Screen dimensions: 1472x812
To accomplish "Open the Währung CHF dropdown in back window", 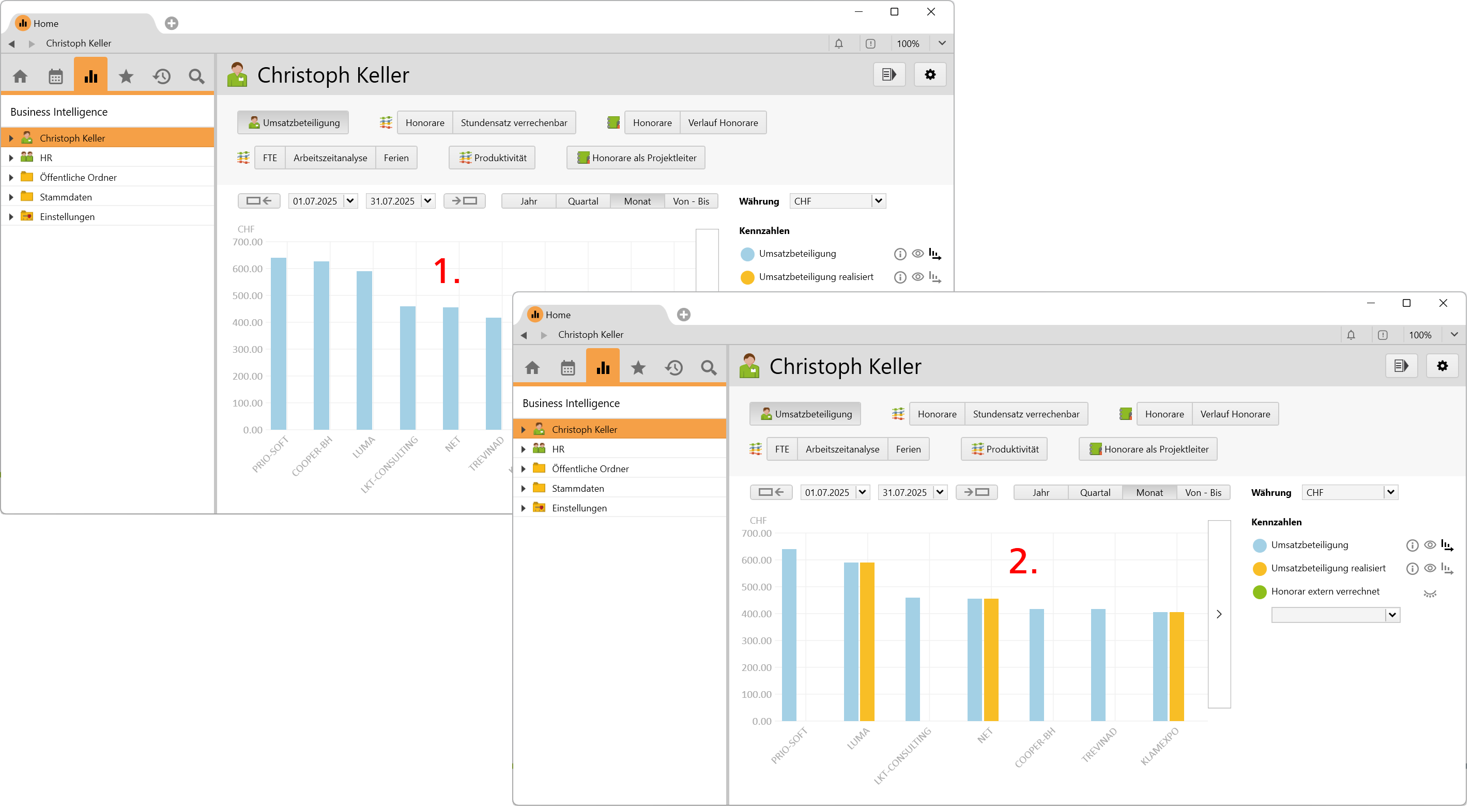I will 838,201.
